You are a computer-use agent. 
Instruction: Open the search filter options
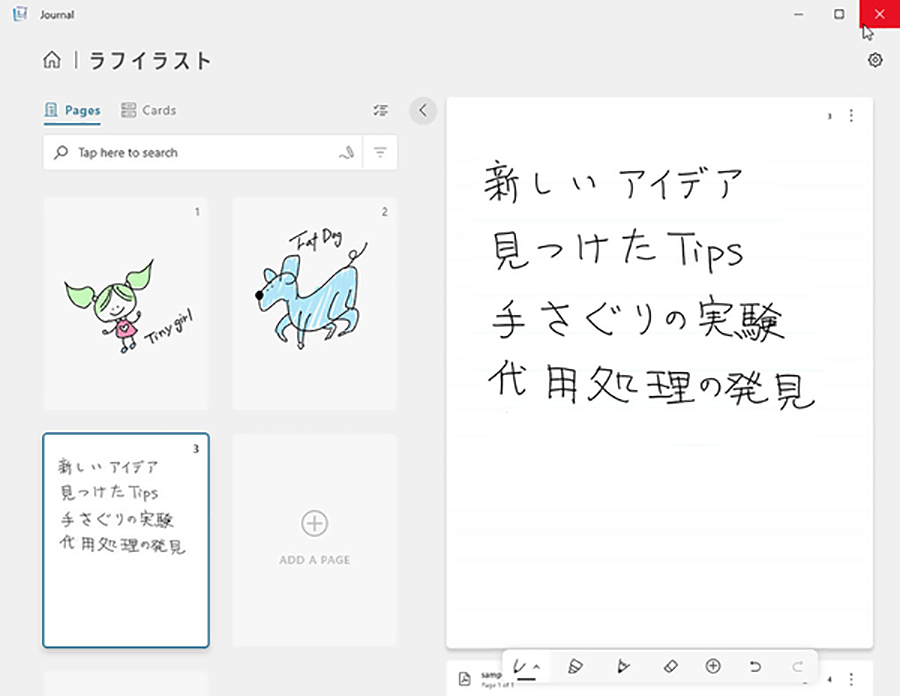pyautogui.click(x=380, y=153)
